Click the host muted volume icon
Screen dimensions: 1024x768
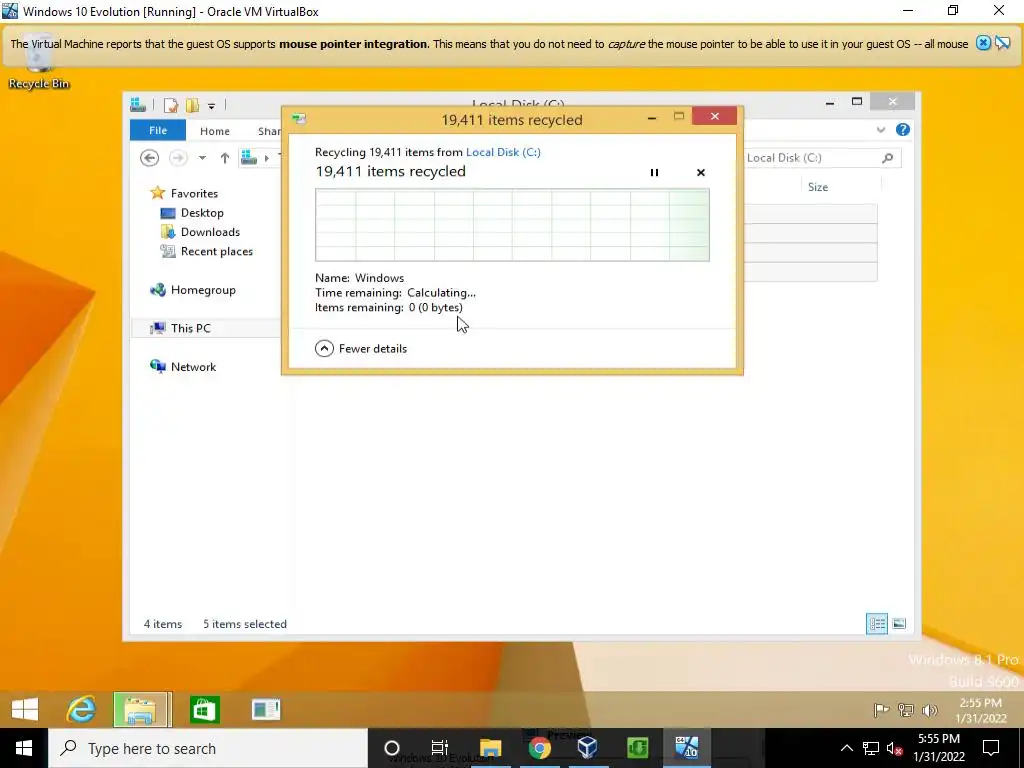pyautogui.click(x=895, y=748)
